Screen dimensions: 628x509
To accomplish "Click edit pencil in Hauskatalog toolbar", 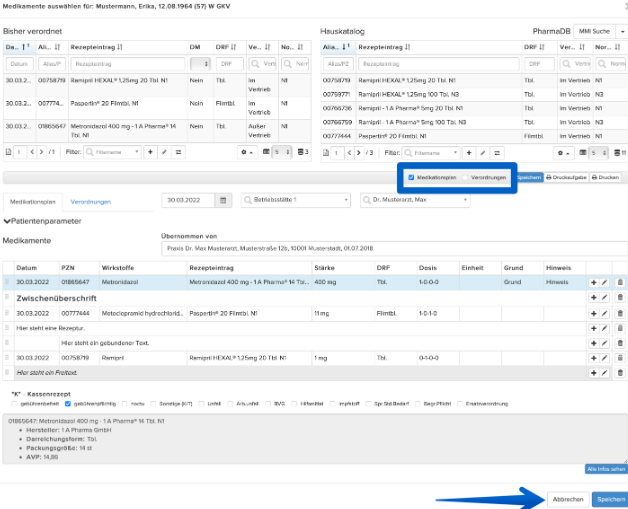I will (x=483, y=153).
